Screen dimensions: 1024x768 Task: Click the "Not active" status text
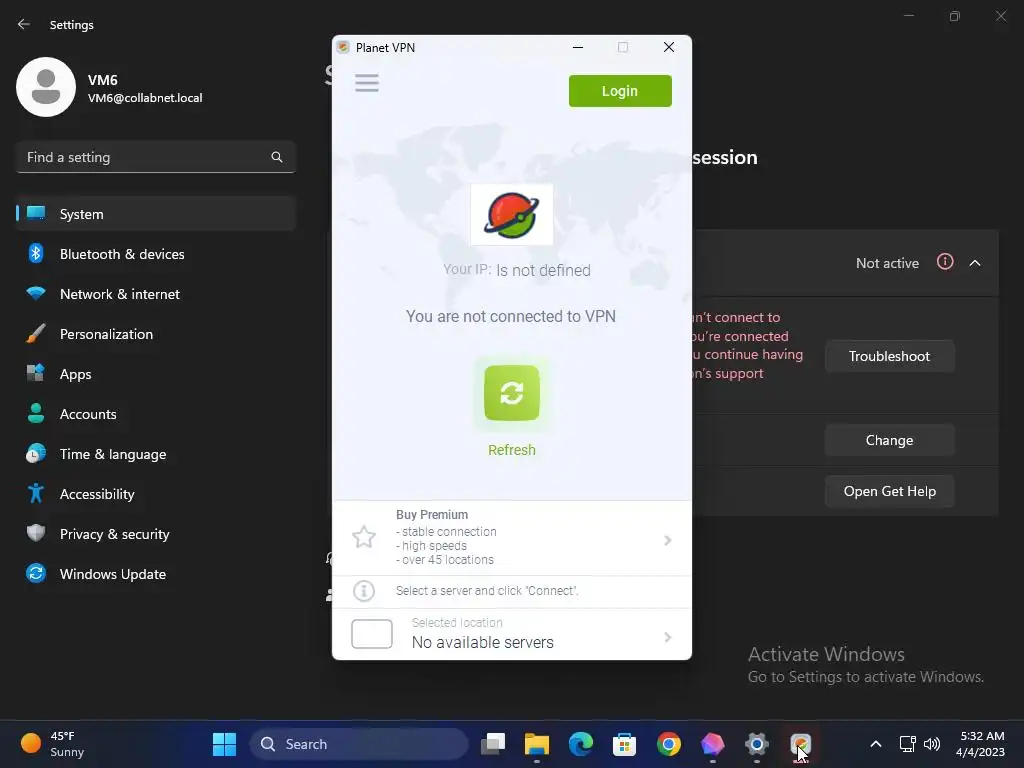click(x=887, y=263)
